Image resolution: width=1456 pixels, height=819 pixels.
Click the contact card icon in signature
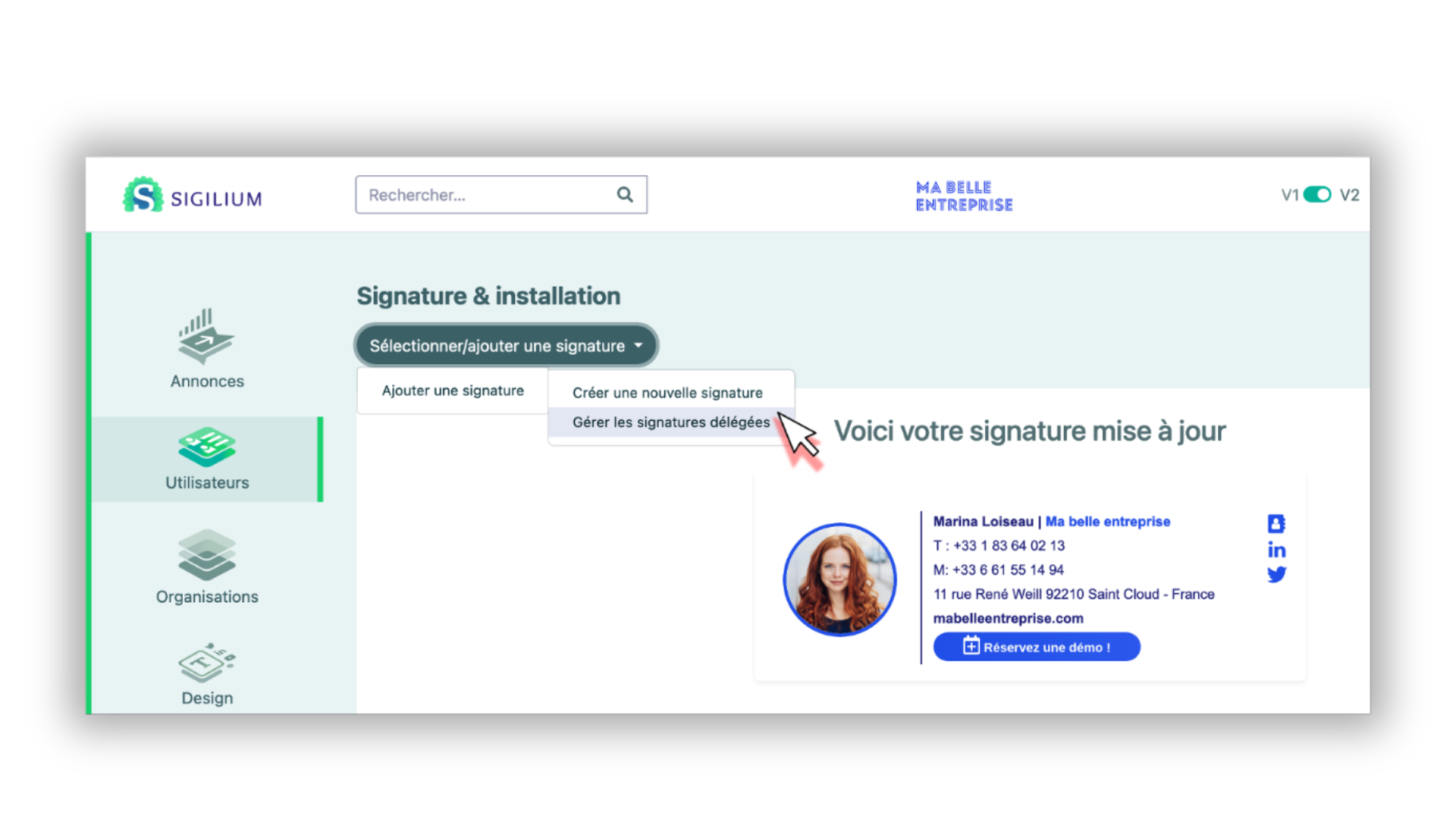(x=1276, y=523)
